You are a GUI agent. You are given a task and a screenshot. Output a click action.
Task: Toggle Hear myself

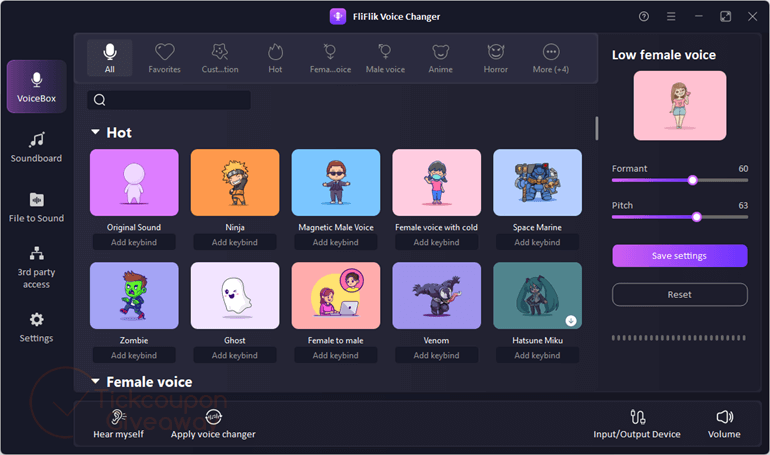(x=118, y=424)
